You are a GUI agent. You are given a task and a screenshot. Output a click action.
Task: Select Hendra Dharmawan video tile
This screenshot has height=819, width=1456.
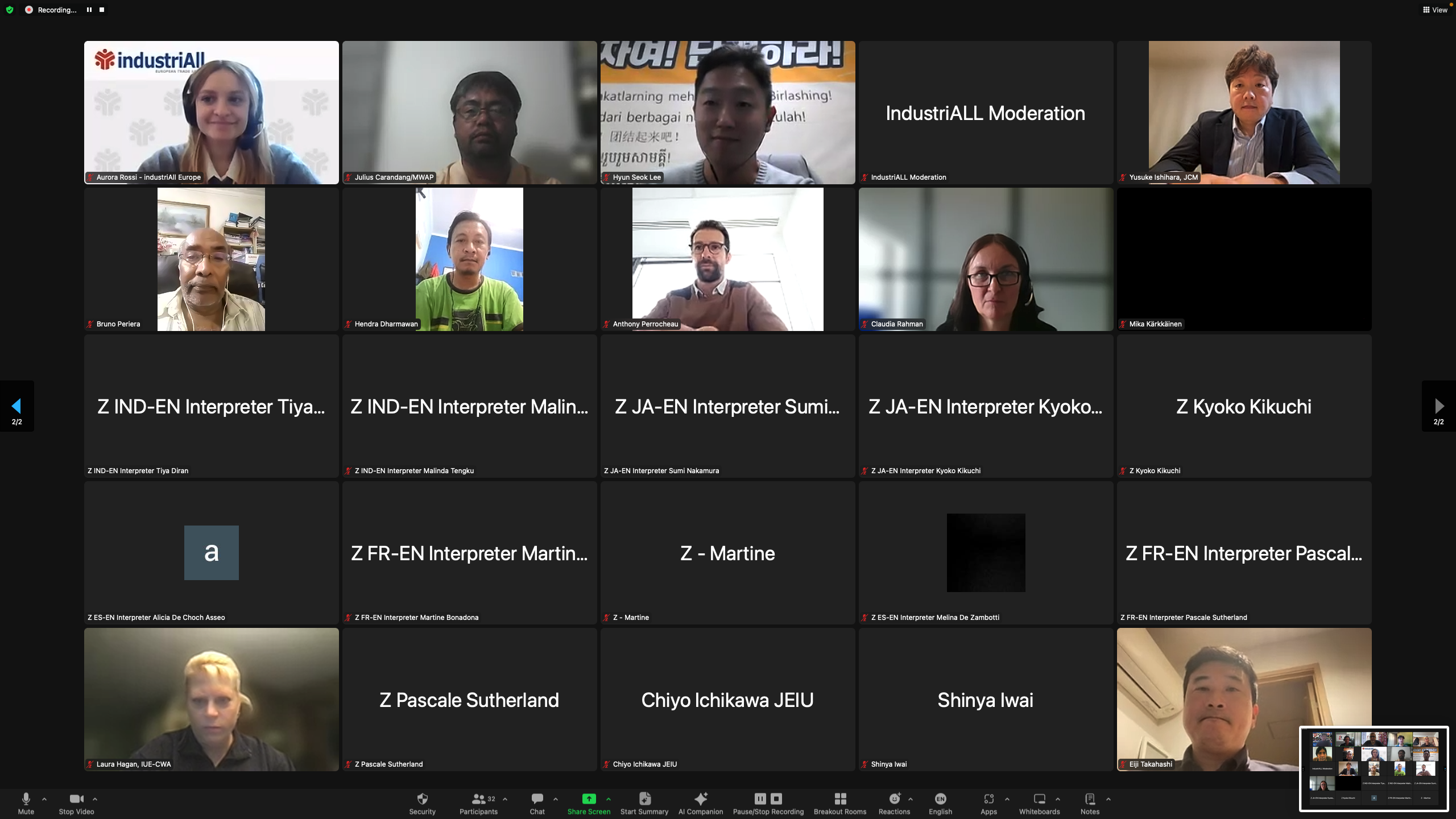pos(470,259)
